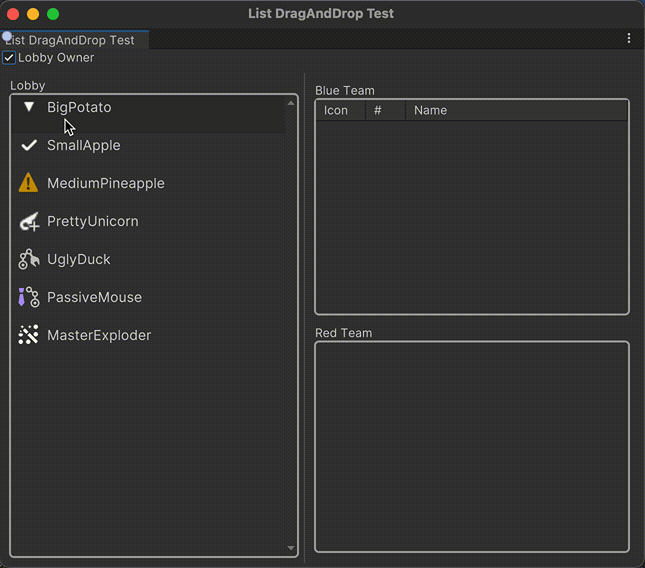
Task: Sort Blue Team by the Name column
Action: [430, 110]
